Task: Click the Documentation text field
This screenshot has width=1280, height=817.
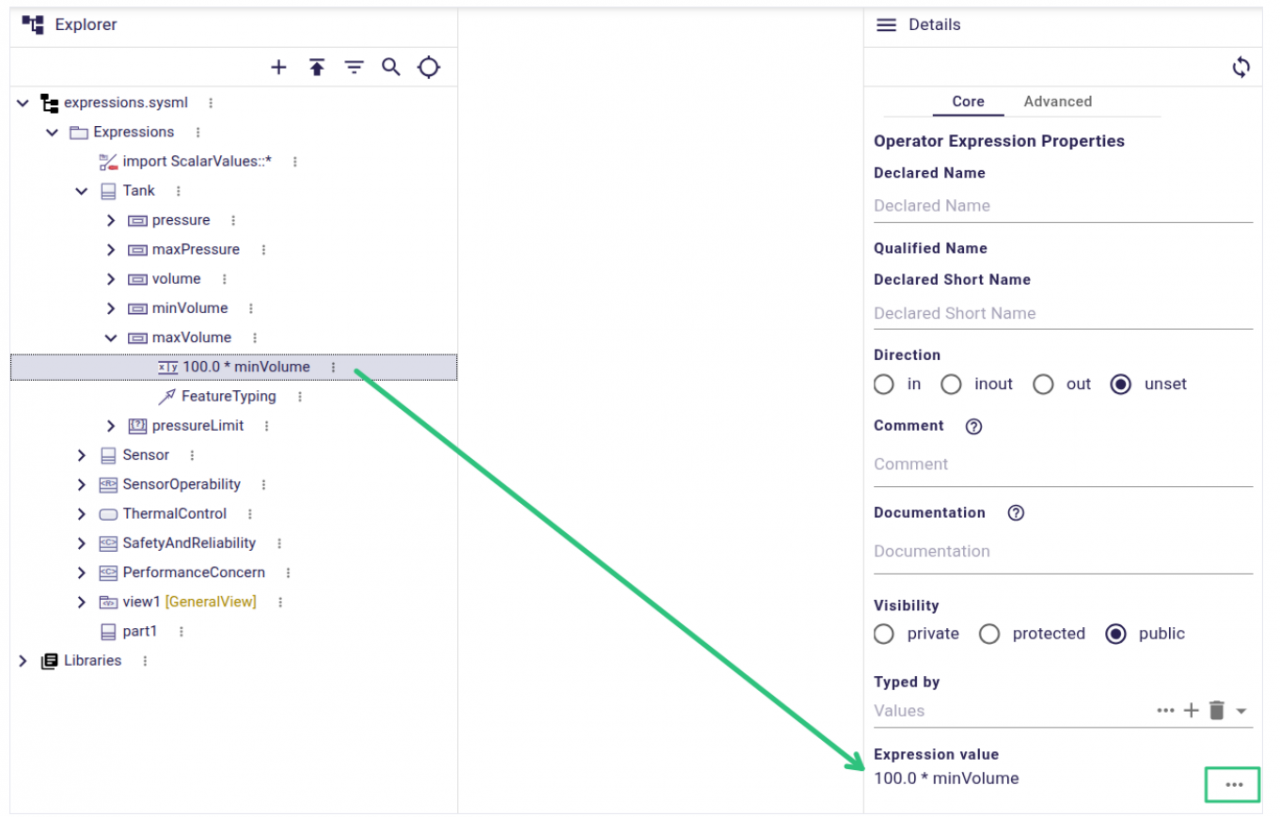Action: [1063, 551]
